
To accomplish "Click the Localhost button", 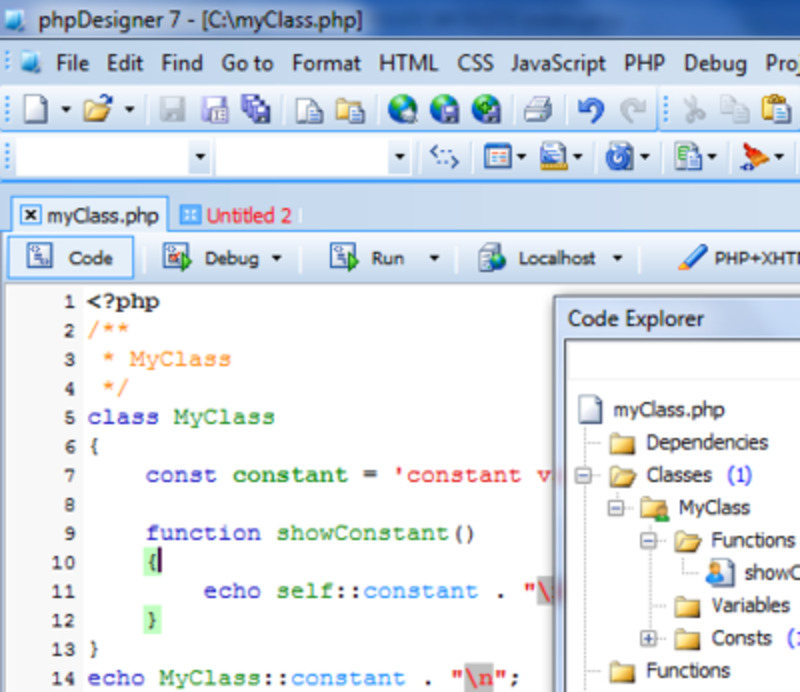I will tap(536, 258).
